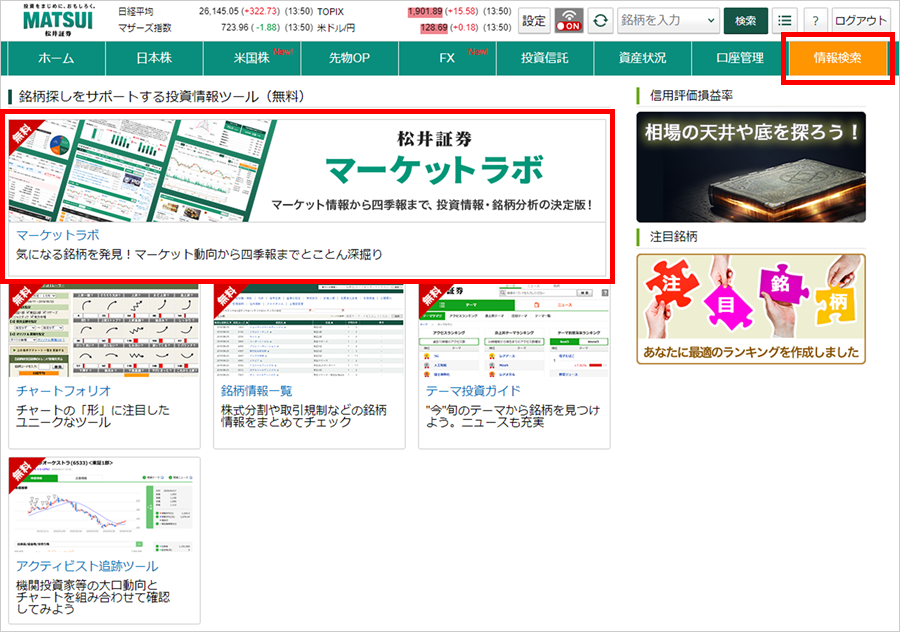The image size is (900, 632).
Task: Click the 機関投資家等の大口動向 description text
Action: coord(93,597)
